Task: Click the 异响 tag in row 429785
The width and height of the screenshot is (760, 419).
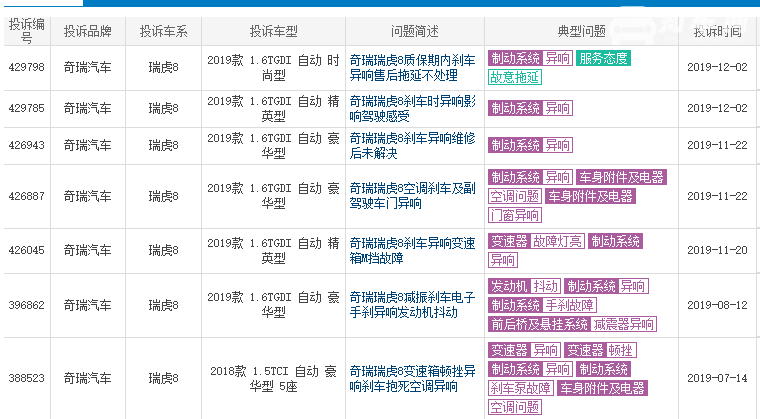Action: [557, 108]
